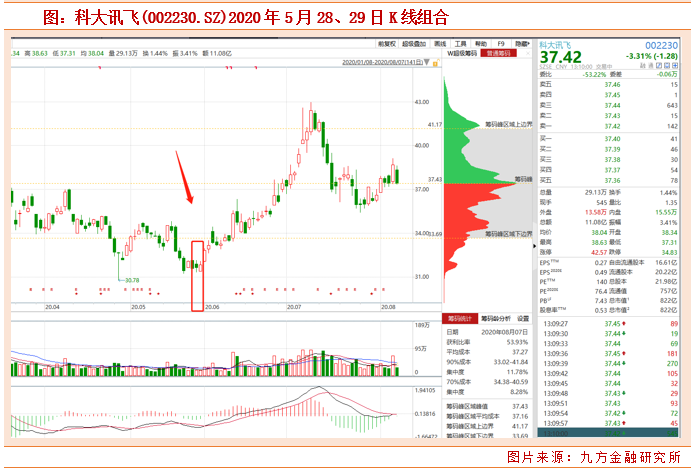Click the F9 button in toolbar
Viewport: 695px width, 472px height.
click(501, 44)
